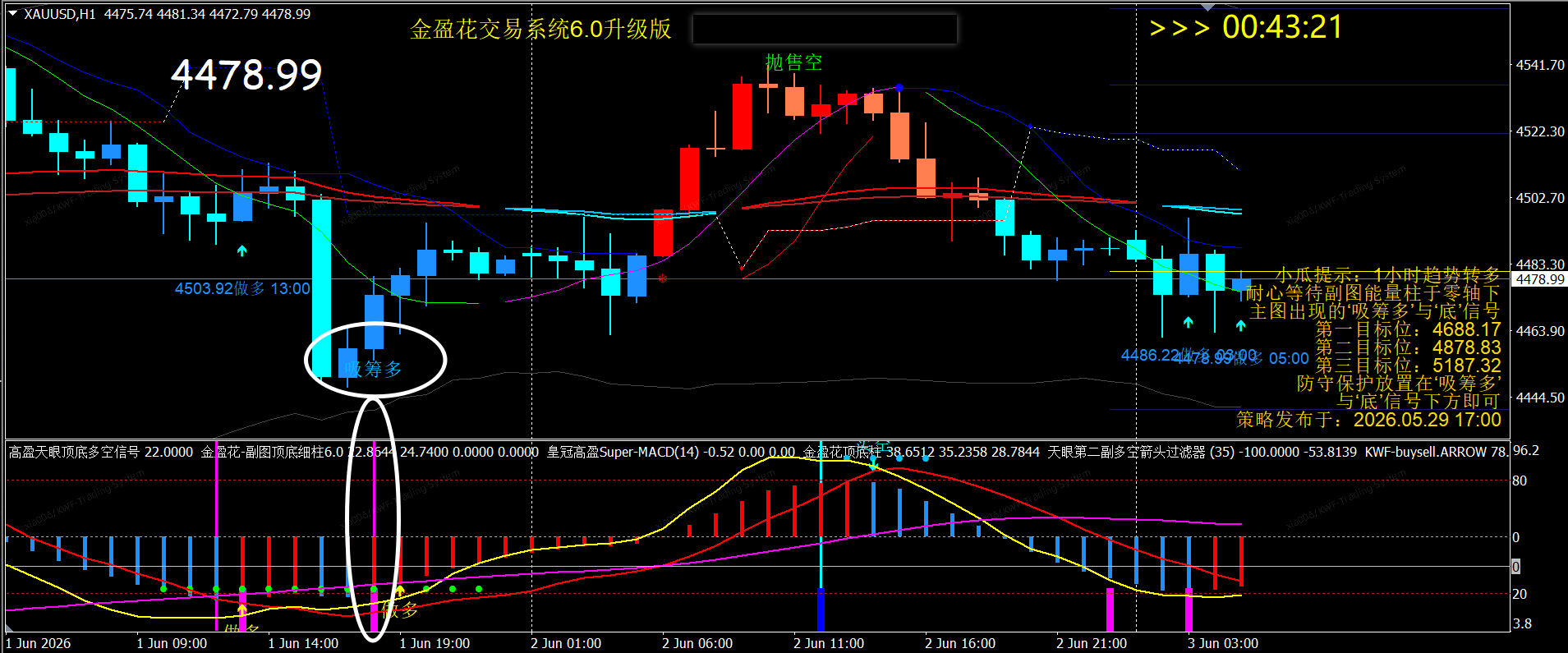Click 96.2 on the sub-window scale
Image resolution: width=1568 pixels, height=653 pixels.
point(1526,450)
